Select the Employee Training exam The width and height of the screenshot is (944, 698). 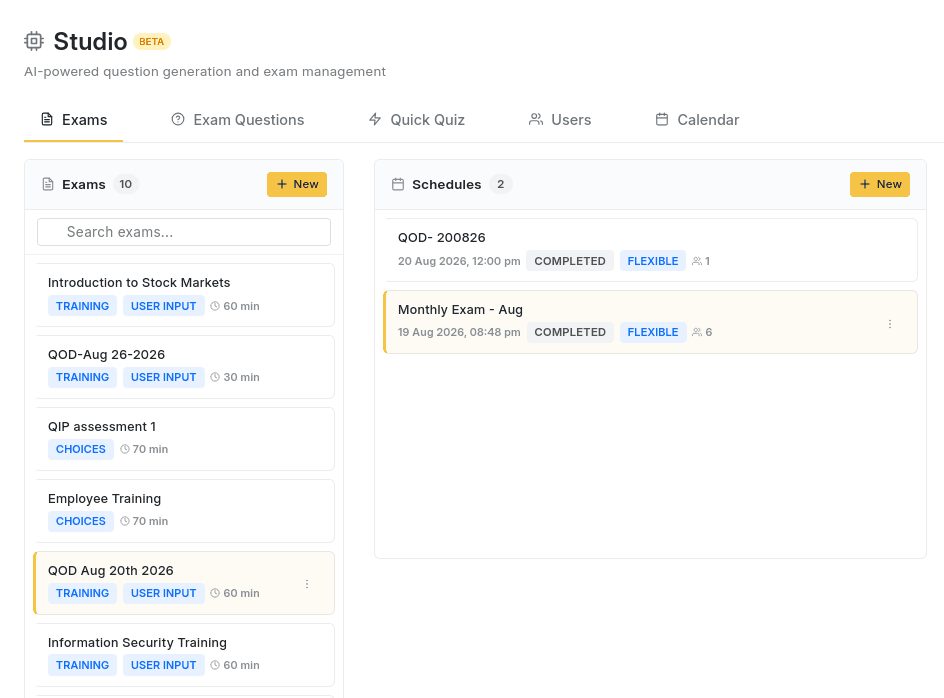point(185,511)
